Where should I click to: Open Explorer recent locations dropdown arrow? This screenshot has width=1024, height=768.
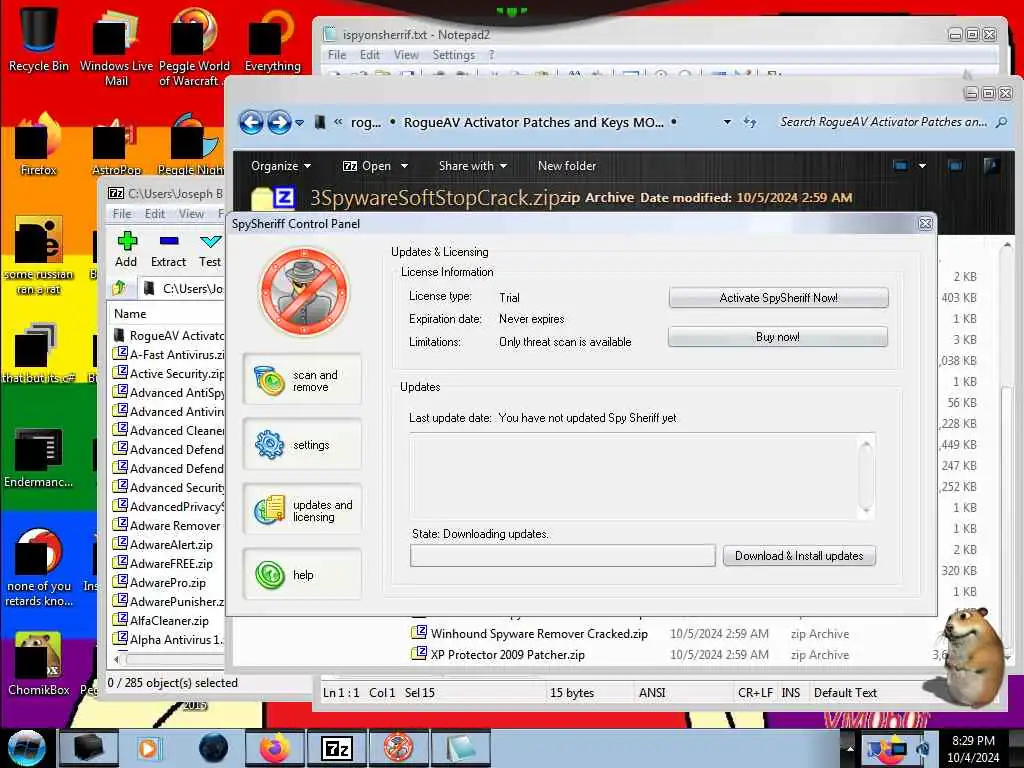(299, 123)
